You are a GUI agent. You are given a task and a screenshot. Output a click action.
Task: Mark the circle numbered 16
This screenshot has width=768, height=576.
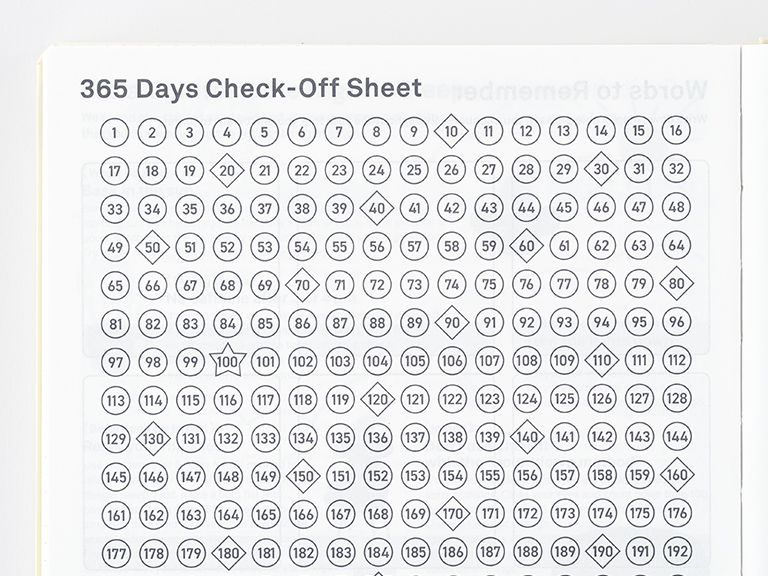coord(677,131)
